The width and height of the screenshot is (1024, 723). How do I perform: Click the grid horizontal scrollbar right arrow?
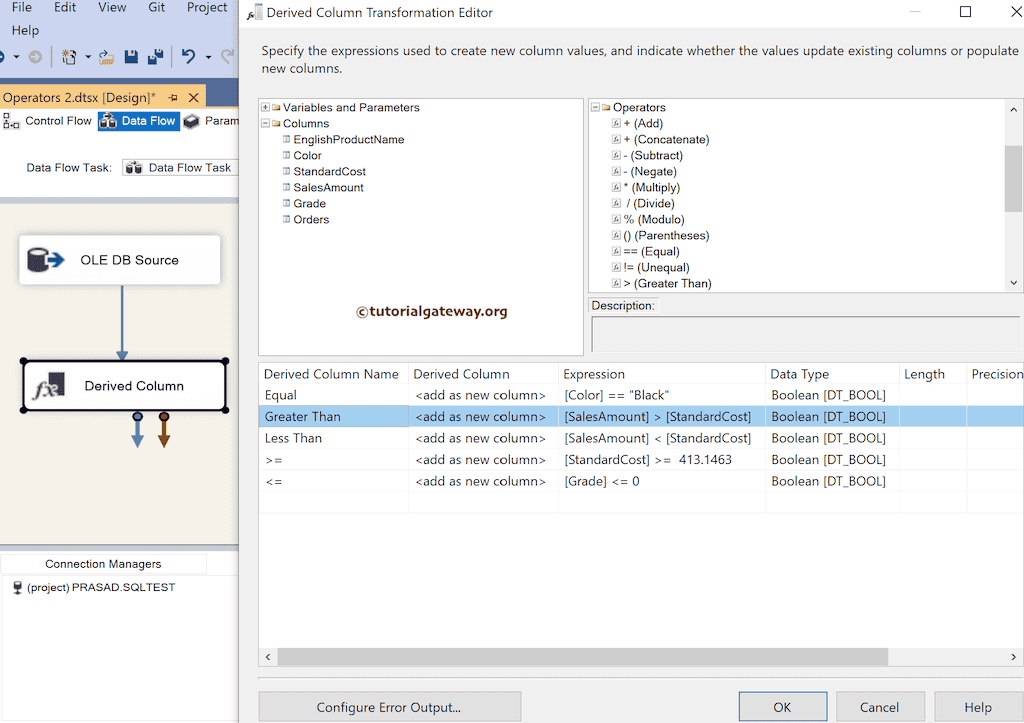pos(1014,657)
